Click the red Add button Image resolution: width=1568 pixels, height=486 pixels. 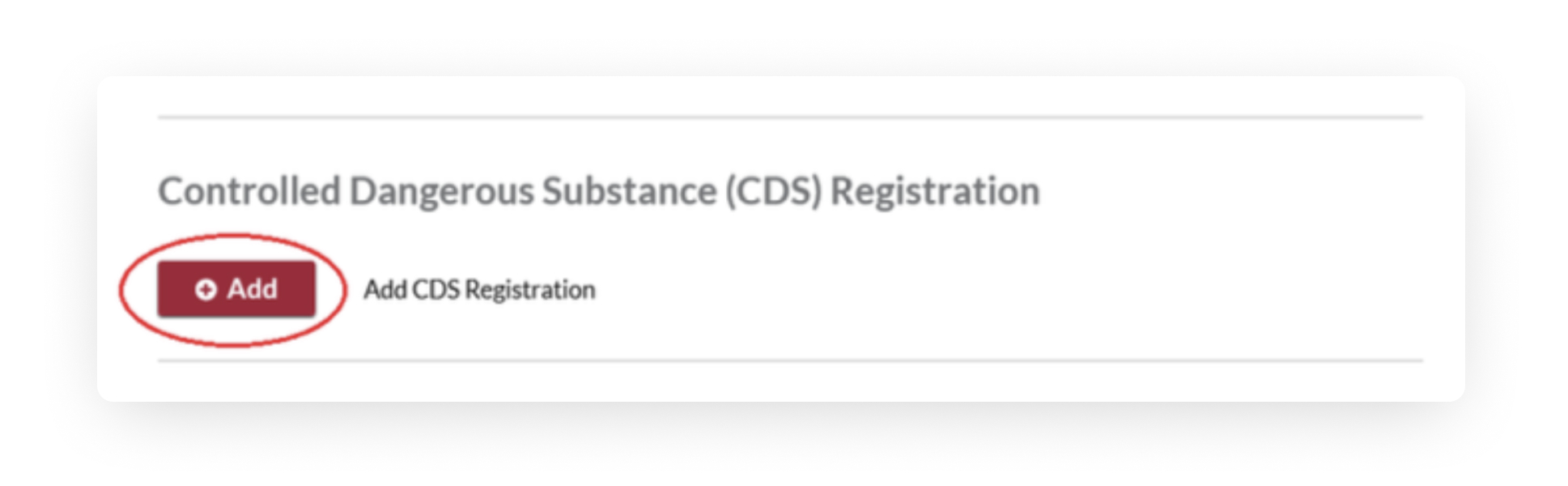tap(236, 289)
